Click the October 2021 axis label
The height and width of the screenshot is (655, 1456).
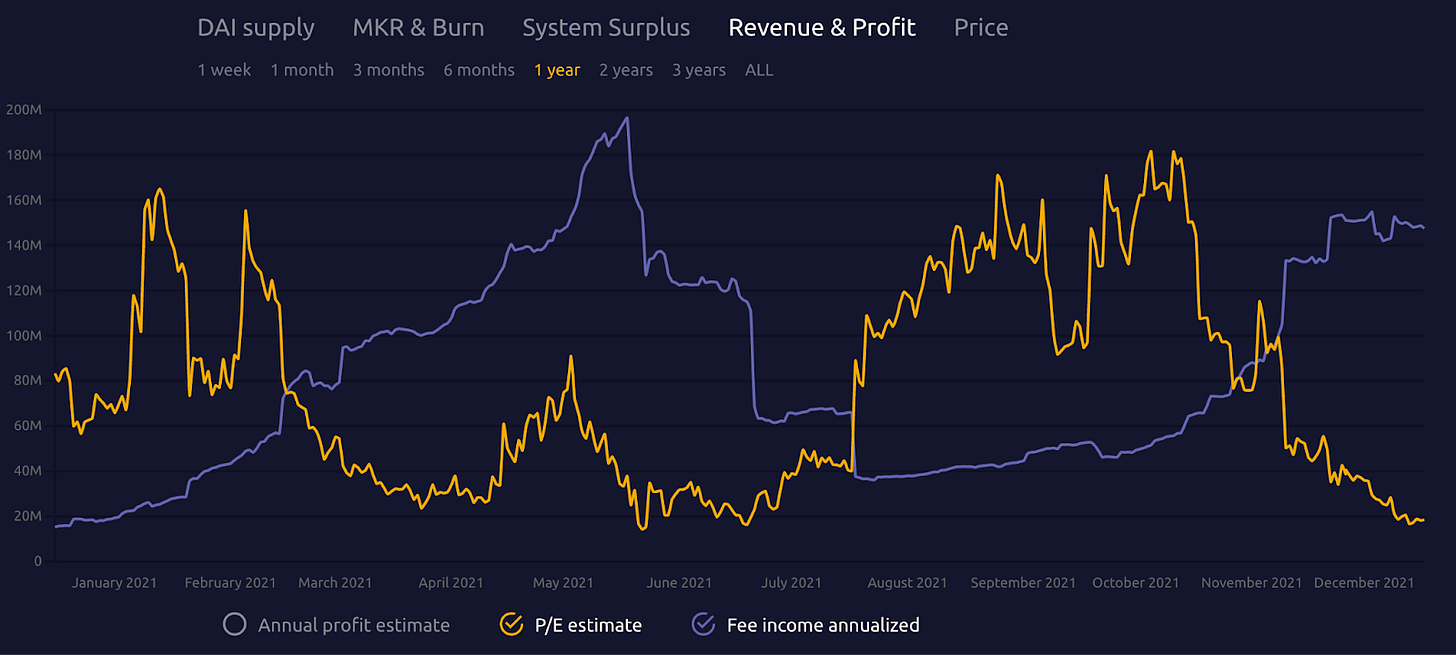coord(1135,583)
